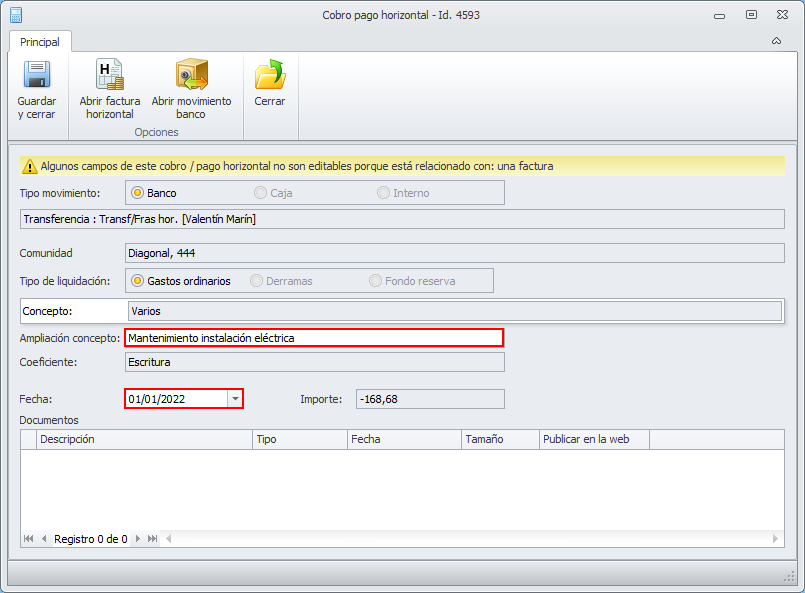Click the Publicar en la web column header
805x593 pixels.
pyautogui.click(x=593, y=439)
